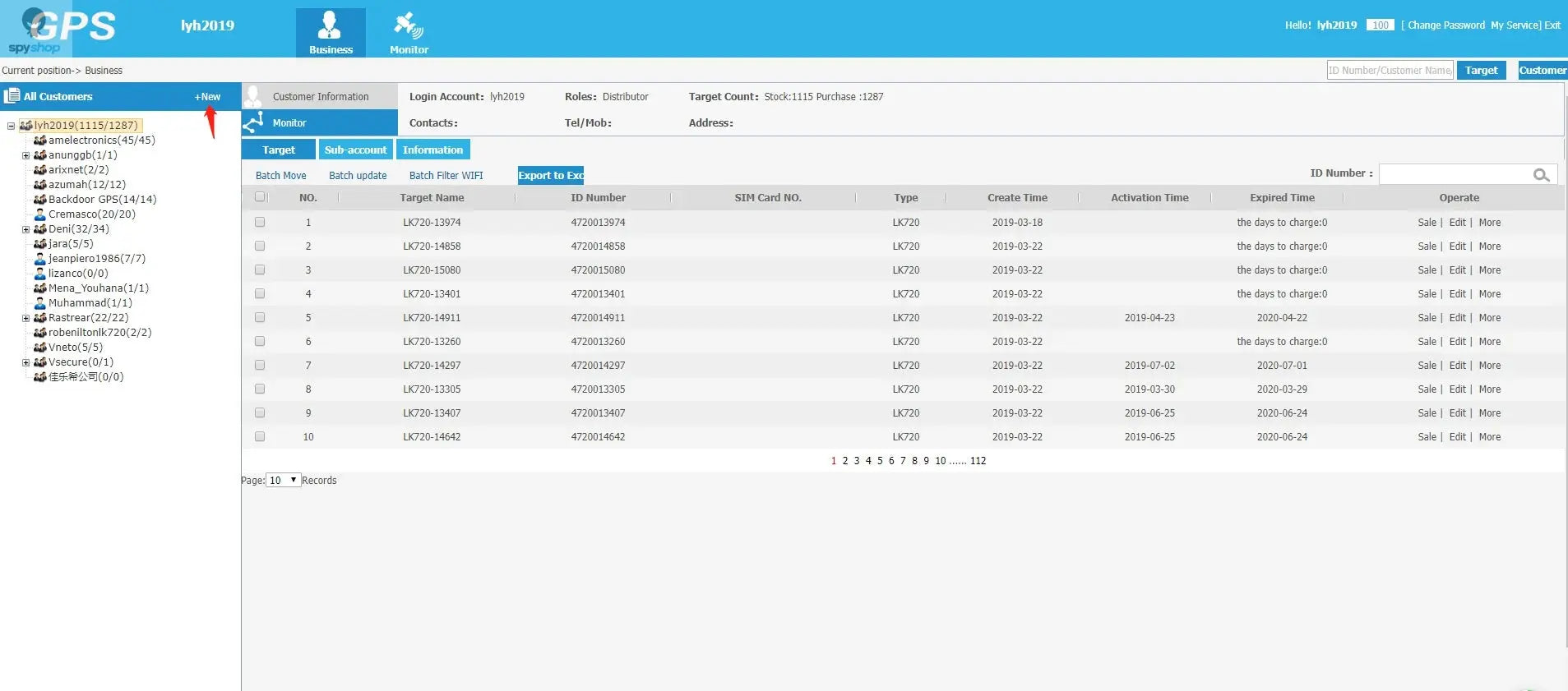Check the select-all header checkbox
The height and width of the screenshot is (691, 1568).
[260, 197]
